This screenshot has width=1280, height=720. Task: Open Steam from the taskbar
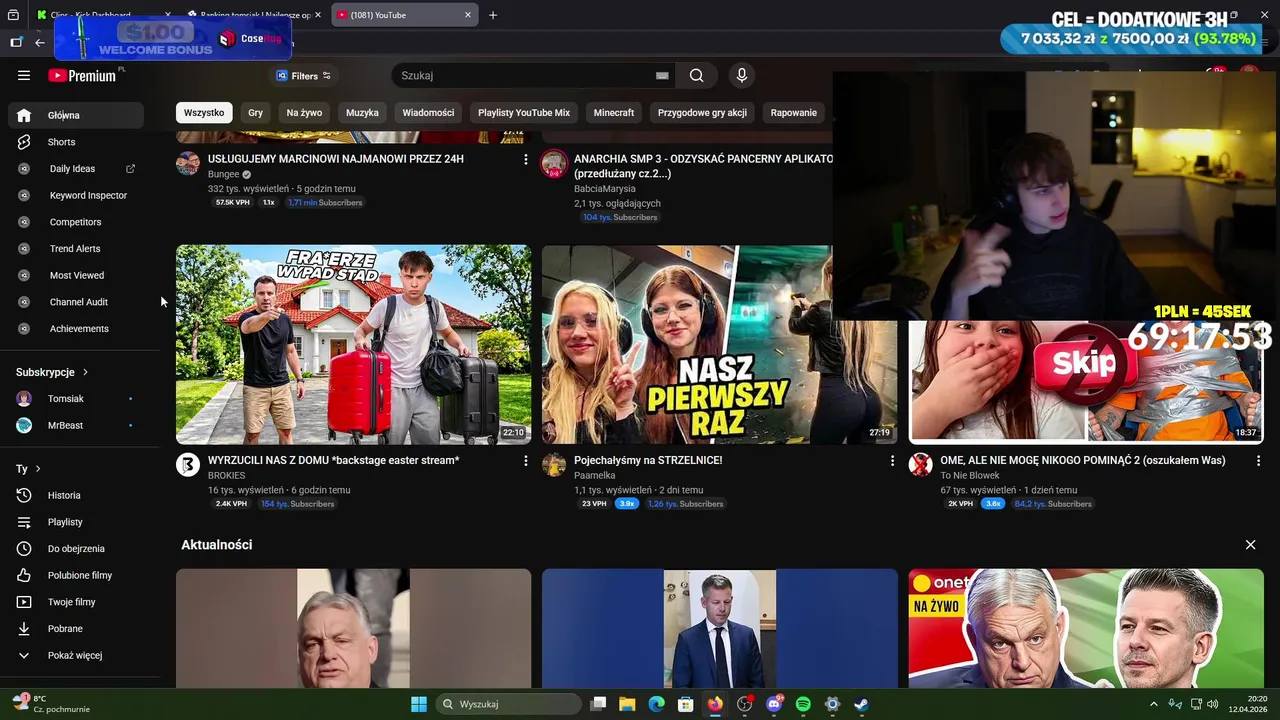(x=861, y=704)
